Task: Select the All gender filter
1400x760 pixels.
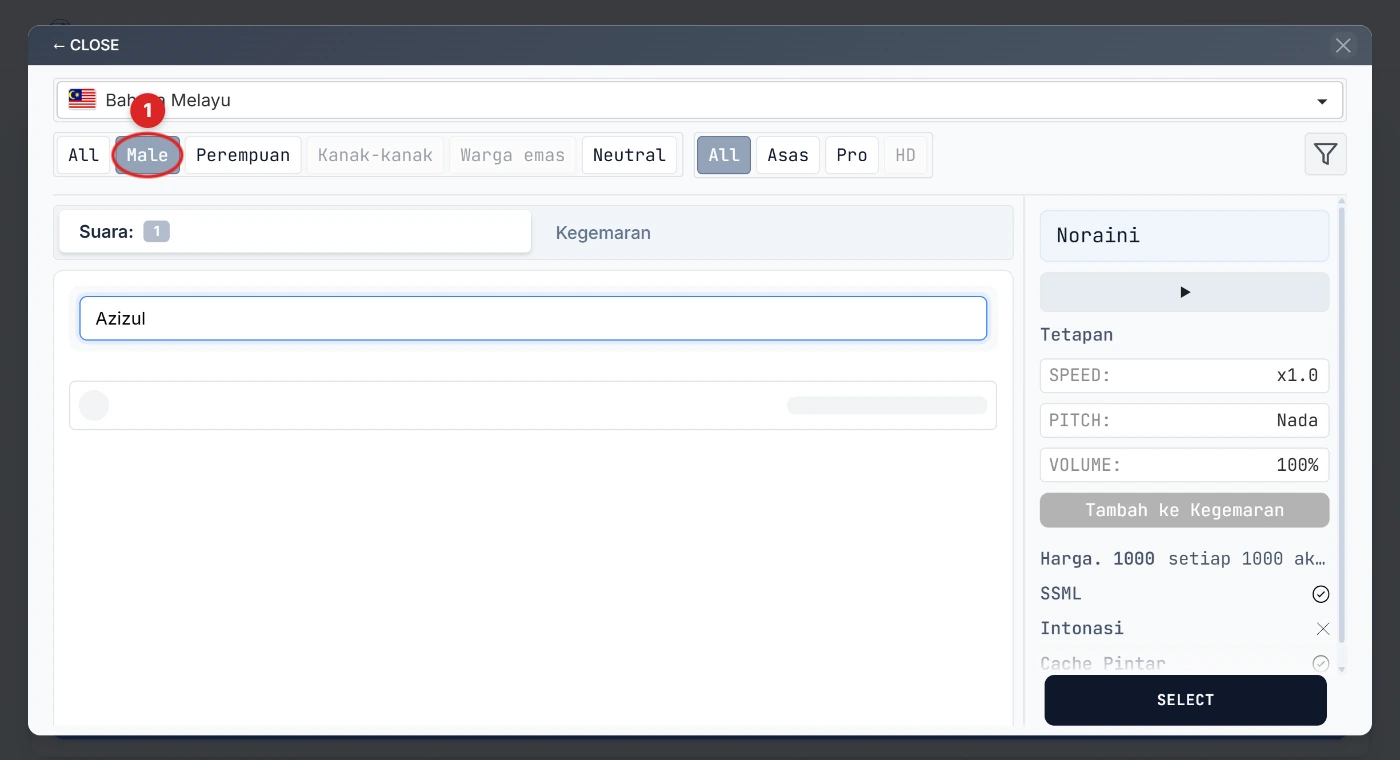Action: (x=84, y=155)
